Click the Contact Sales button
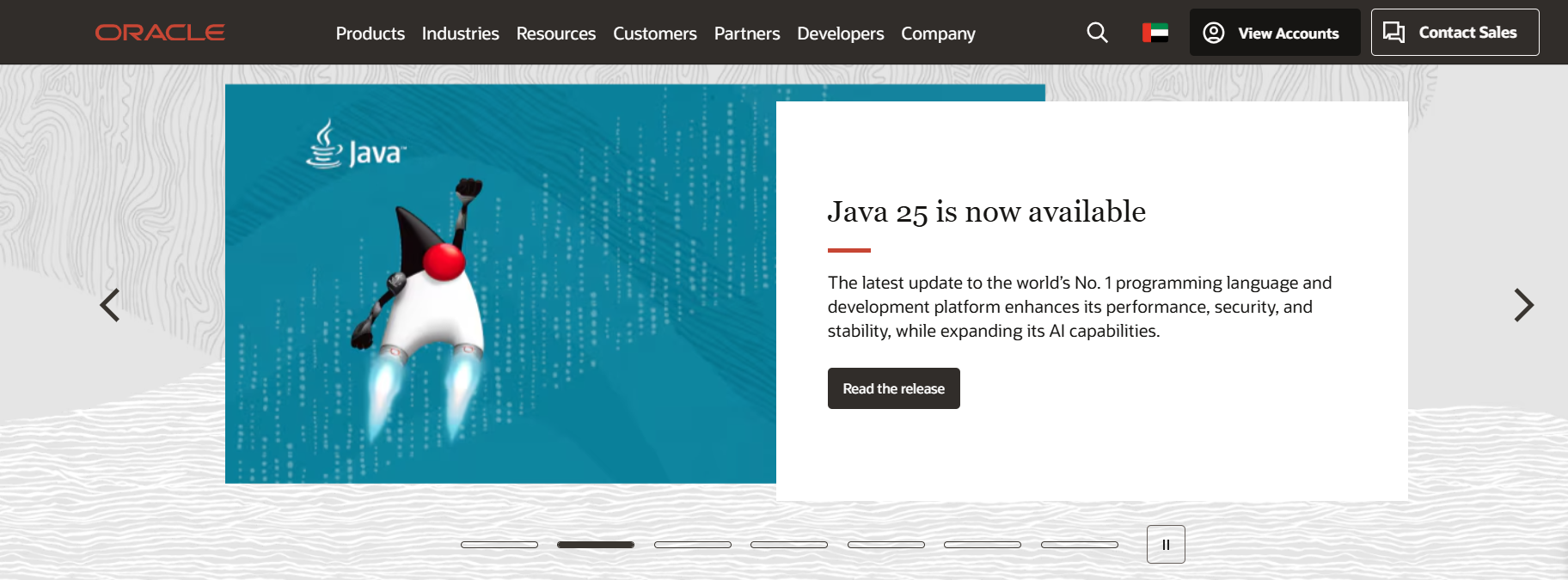The height and width of the screenshot is (580, 1568). (1455, 33)
